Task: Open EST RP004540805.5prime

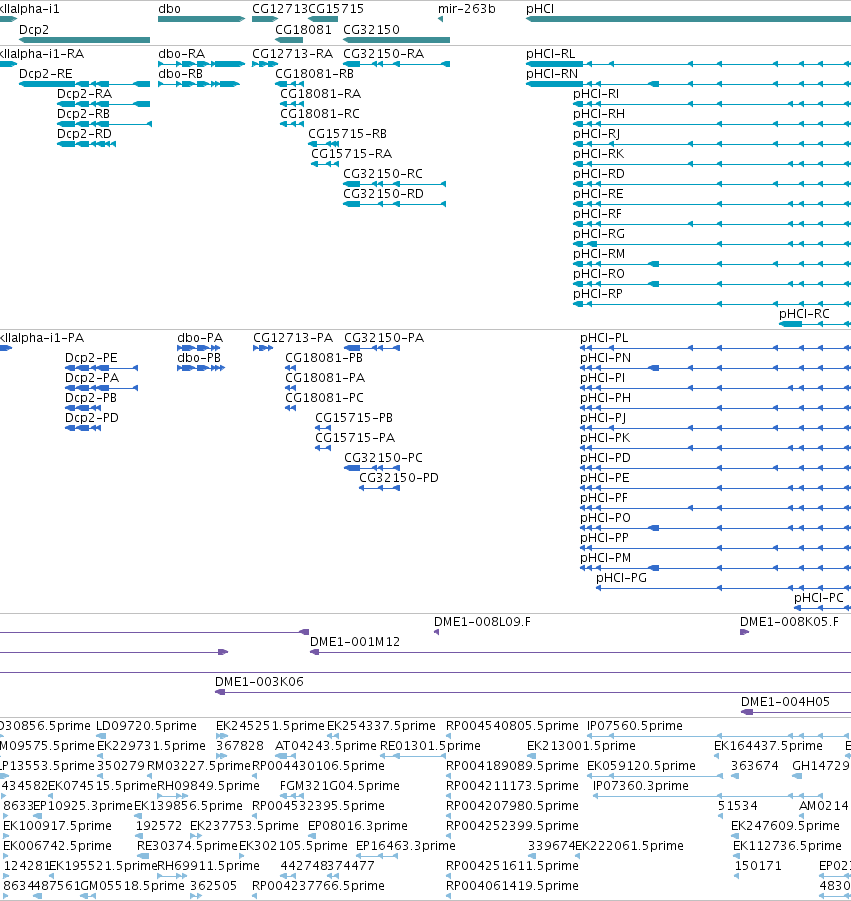Action: click(x=512, y=726)
